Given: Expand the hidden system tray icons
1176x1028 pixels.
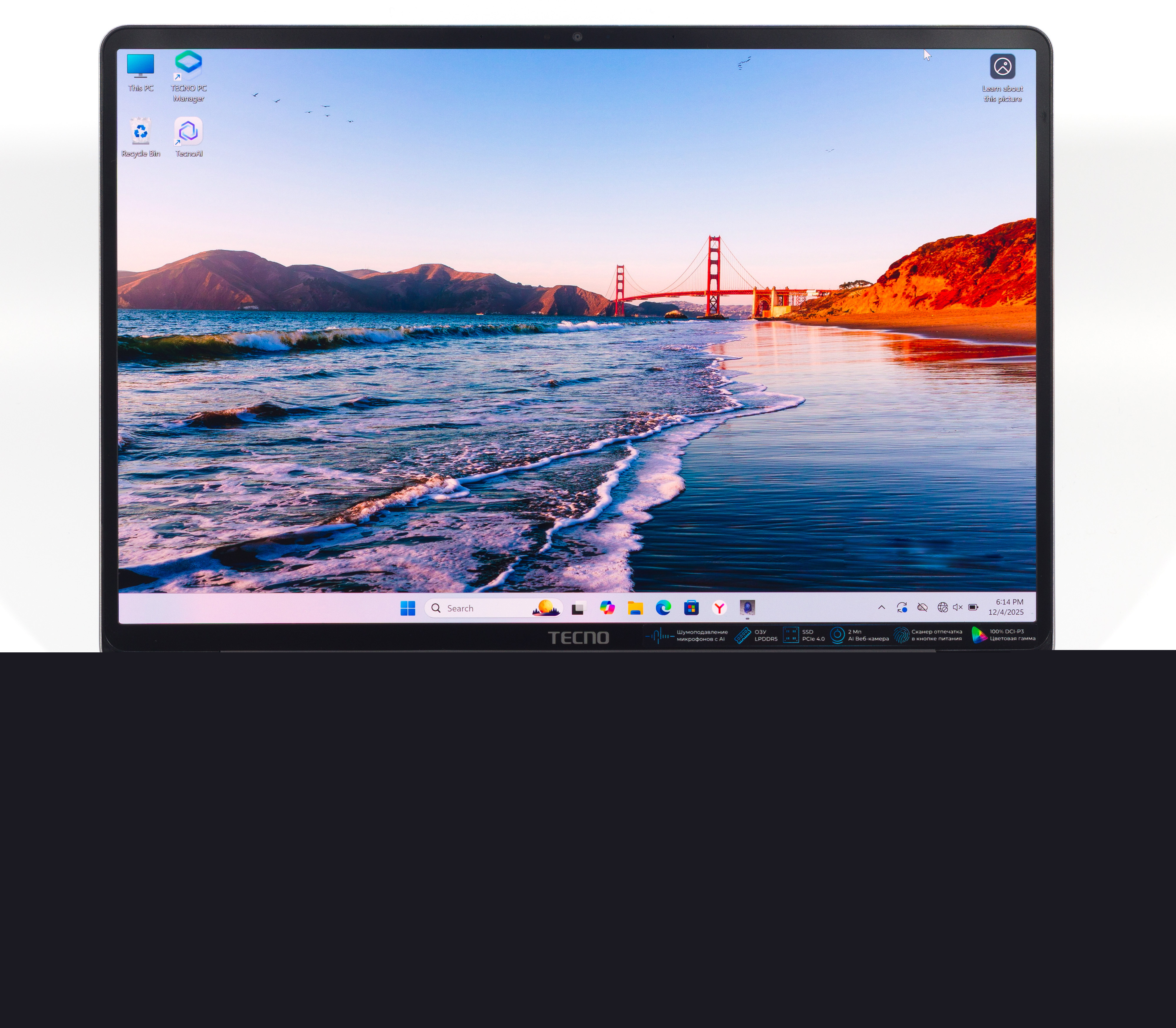Looking at the screenshot, I should point(881,608).
